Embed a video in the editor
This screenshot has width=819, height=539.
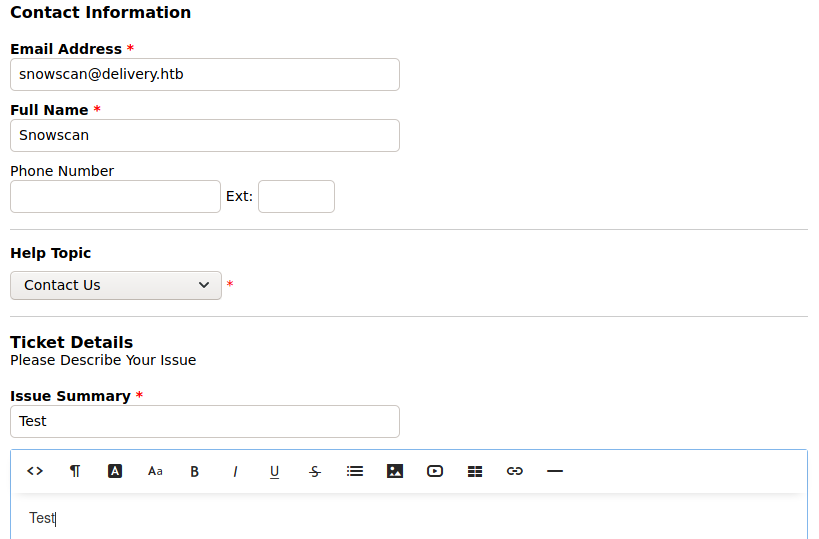click(435, 471)
